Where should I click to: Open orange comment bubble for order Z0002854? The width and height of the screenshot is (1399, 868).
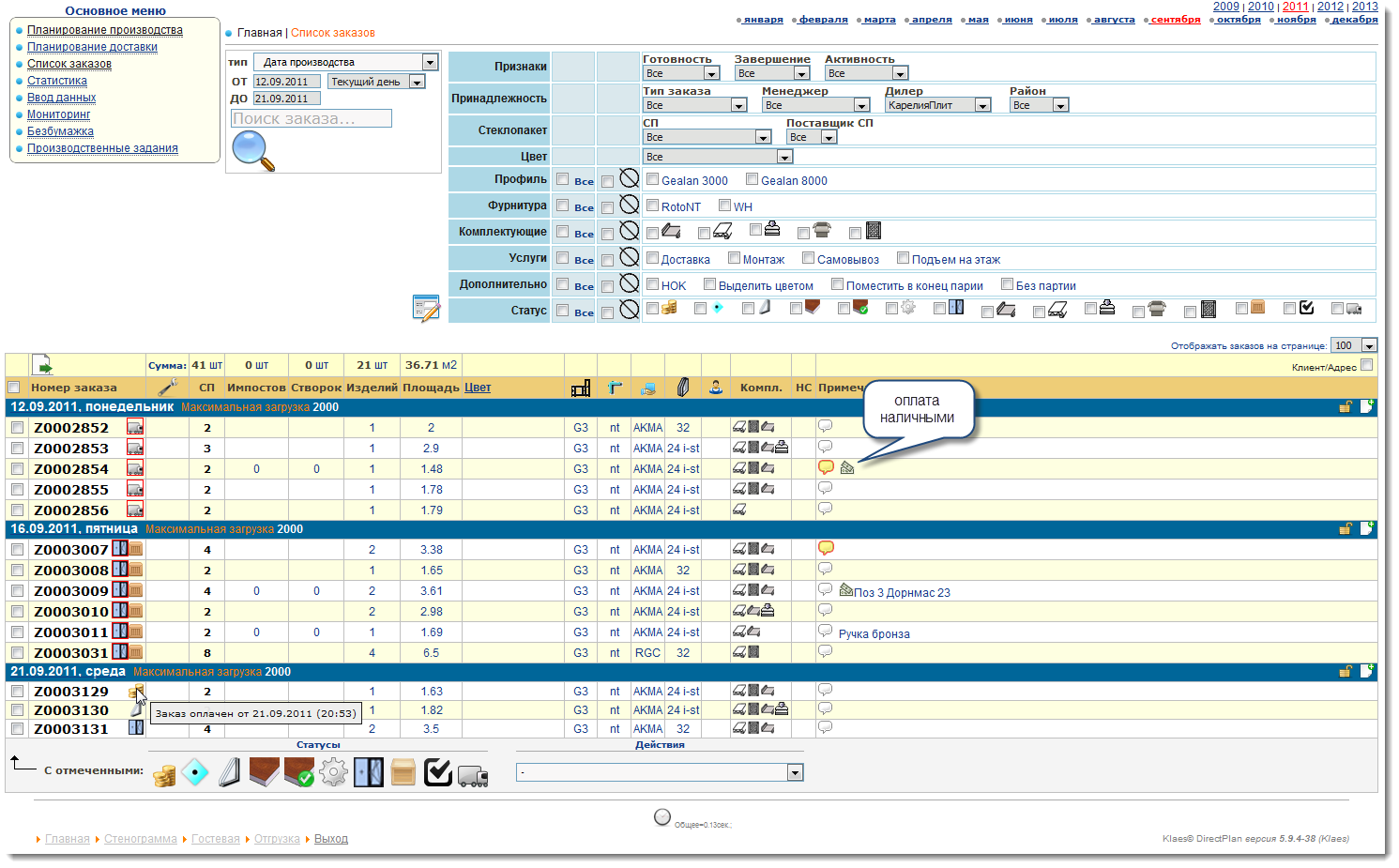(x=826, y=466)
